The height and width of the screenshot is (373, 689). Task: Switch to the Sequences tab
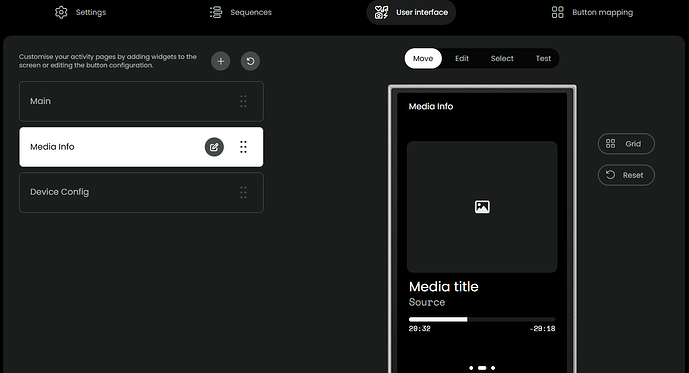coord(240,12)
